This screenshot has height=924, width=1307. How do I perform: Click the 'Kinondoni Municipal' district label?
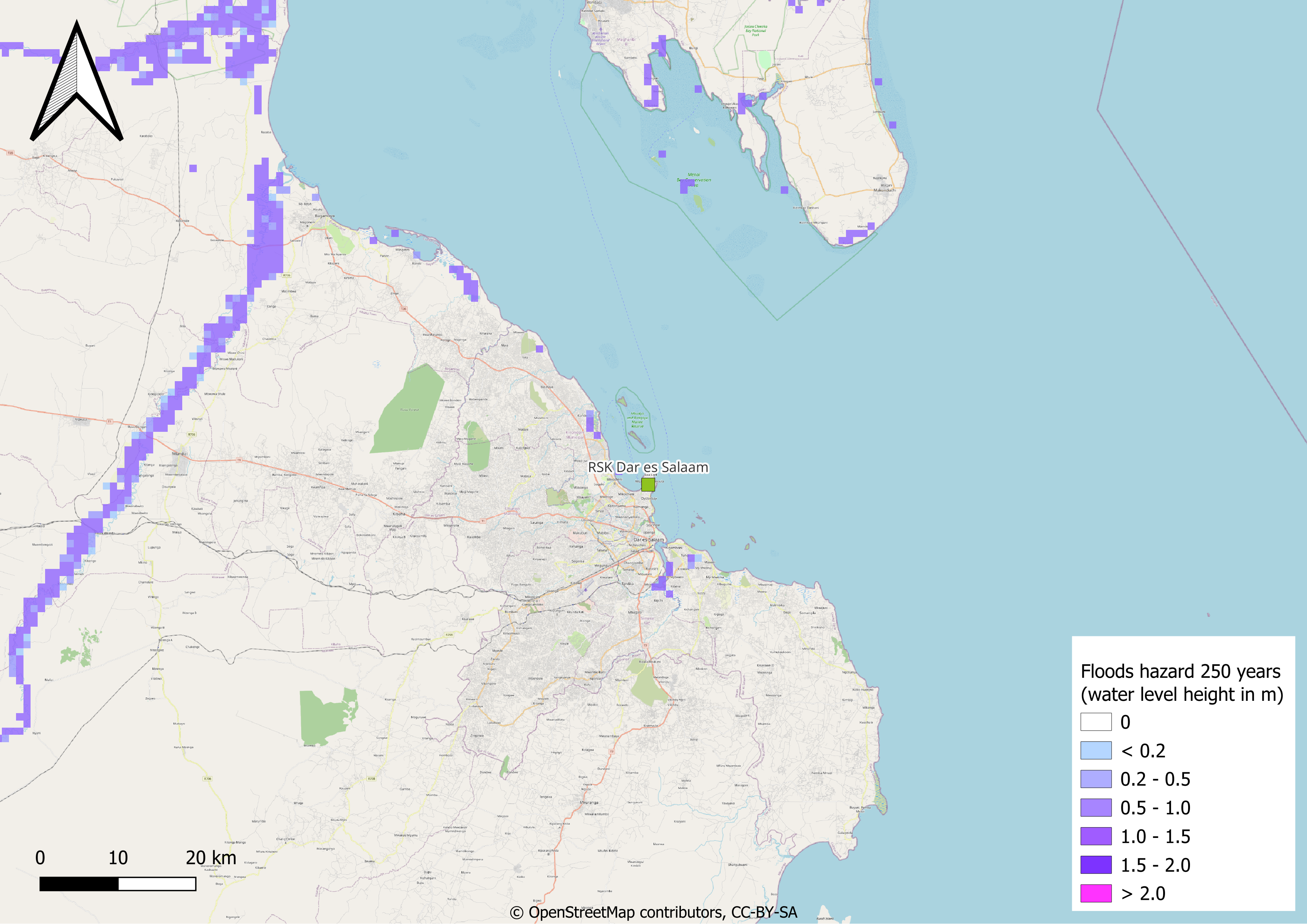pyautogui.click(x=574, y=435)
